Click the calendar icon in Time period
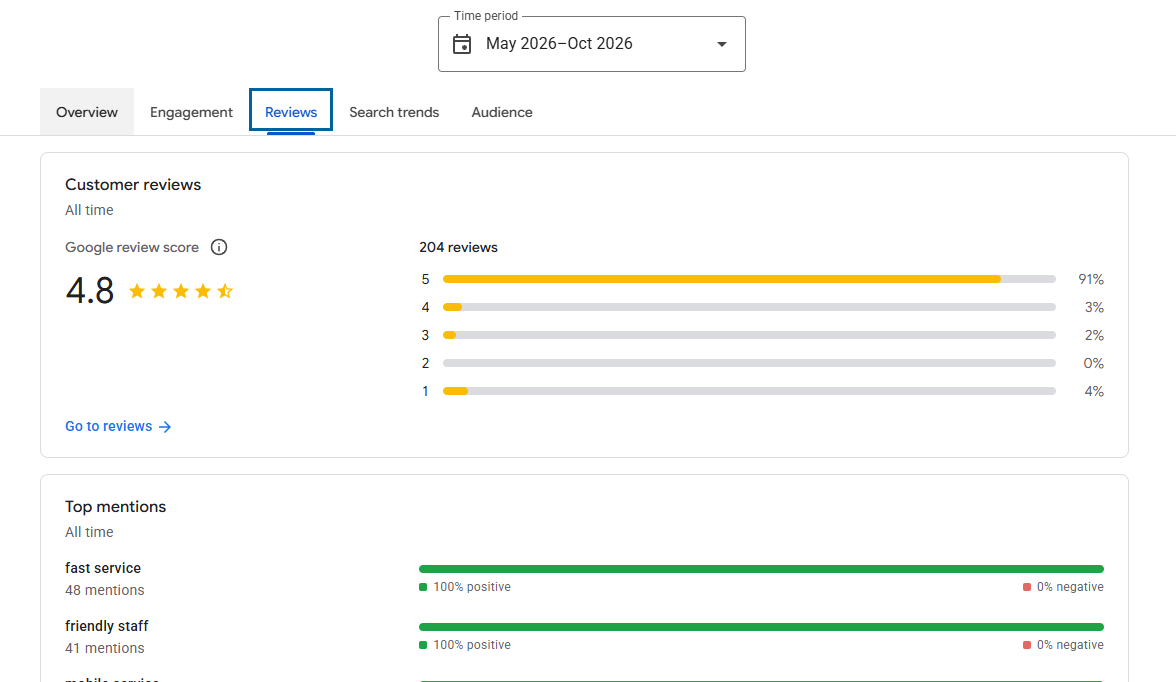The height and width of the screenshot is (682, 1176). click(x=462, y=44)
